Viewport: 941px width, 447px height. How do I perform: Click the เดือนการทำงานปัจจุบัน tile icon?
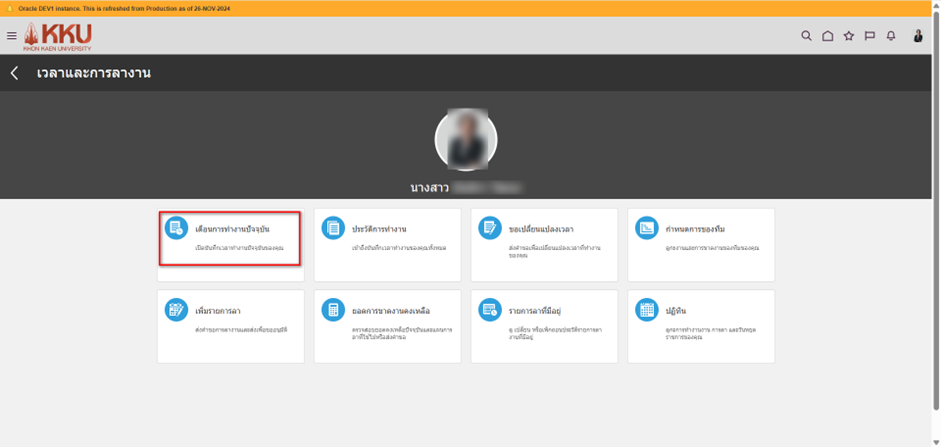(x=176, y=228)
